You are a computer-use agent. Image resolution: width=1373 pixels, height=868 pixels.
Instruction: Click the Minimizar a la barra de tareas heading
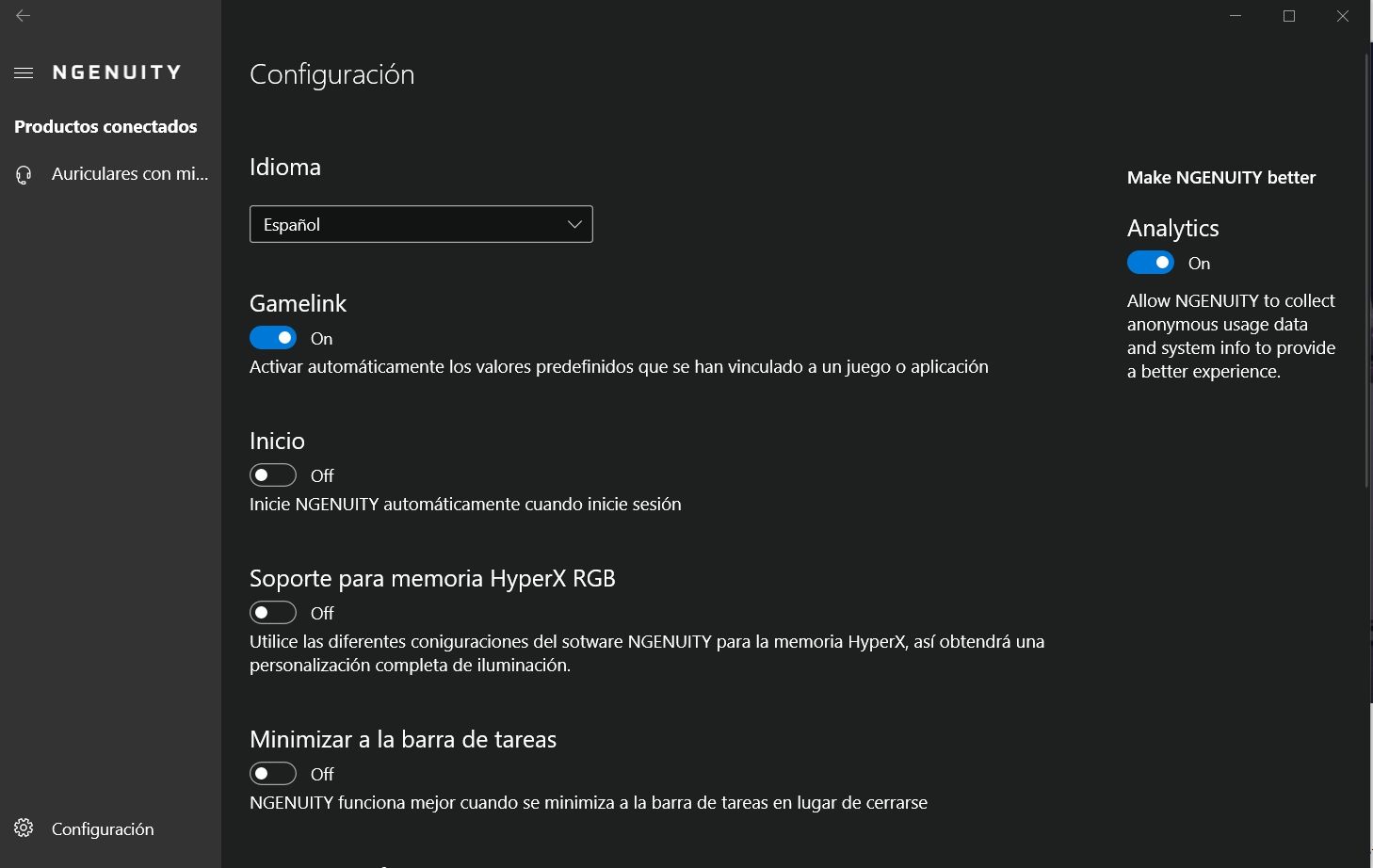click(x=403, y=739)
